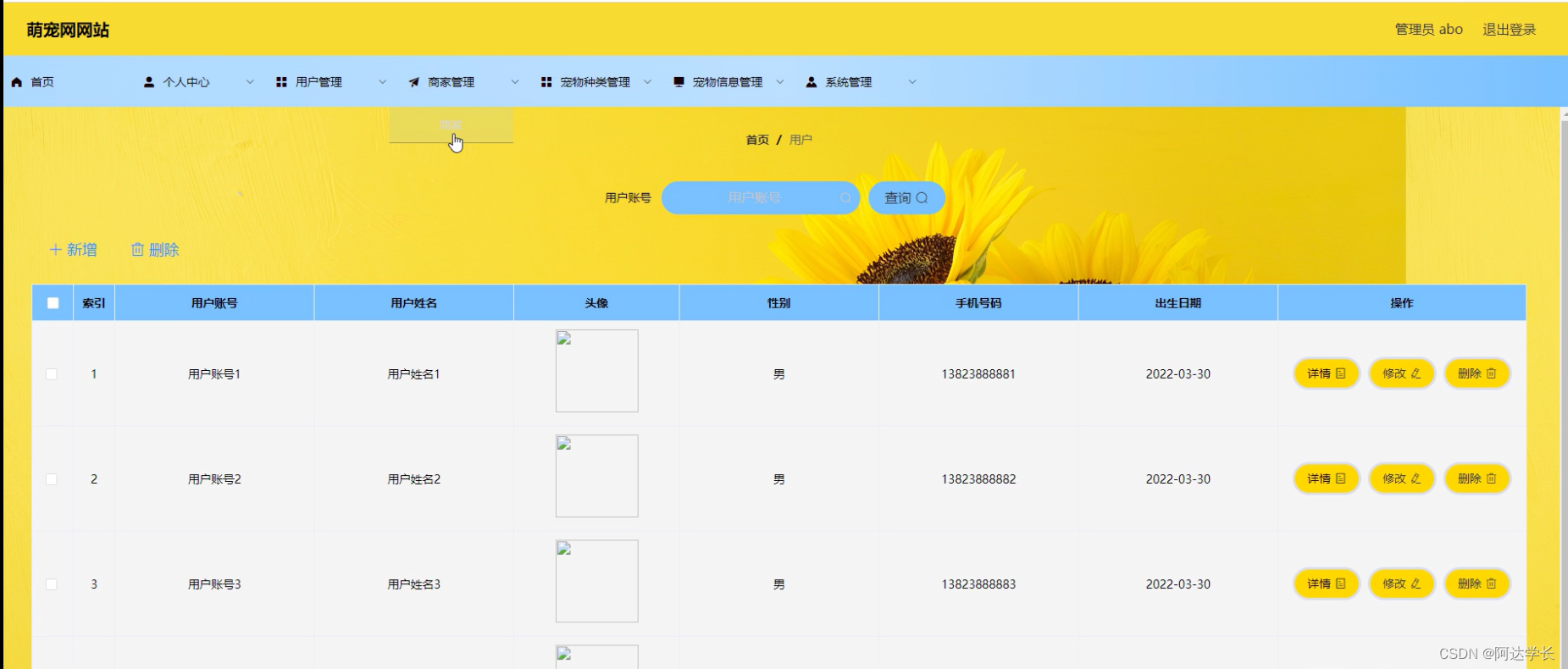Check the row checkbox for 用户账号1
This screenshot has height=669, width=1568.
(x=52, y=374)
